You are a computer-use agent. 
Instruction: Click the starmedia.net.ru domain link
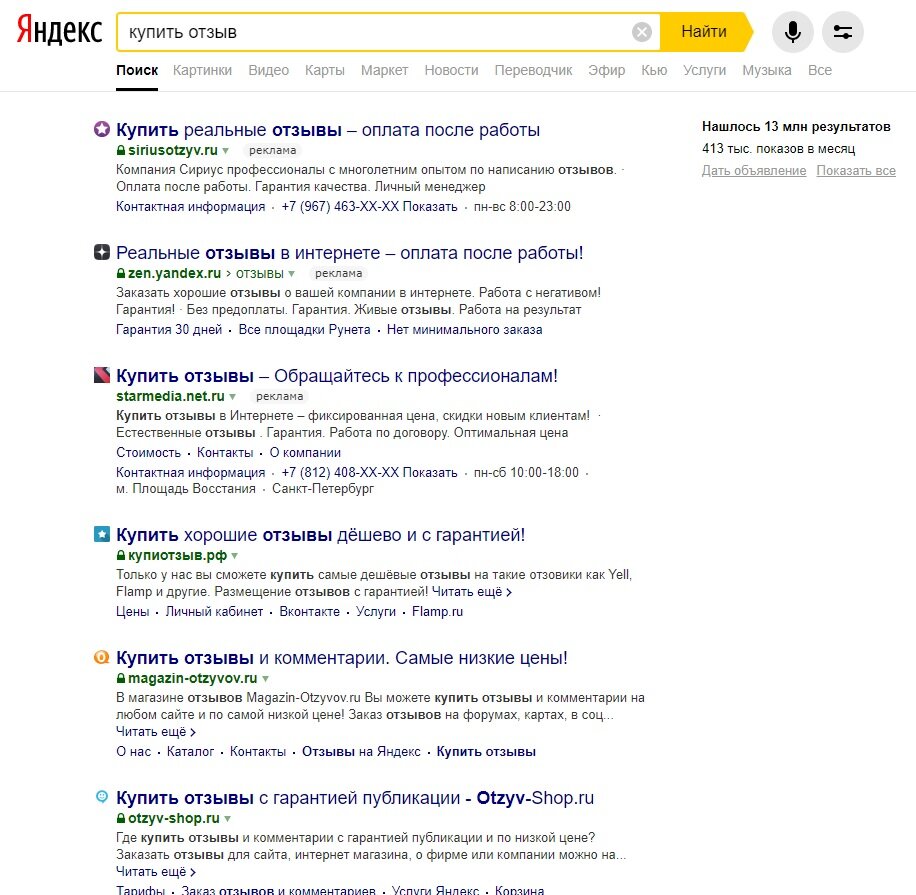[x=170, y=396]
